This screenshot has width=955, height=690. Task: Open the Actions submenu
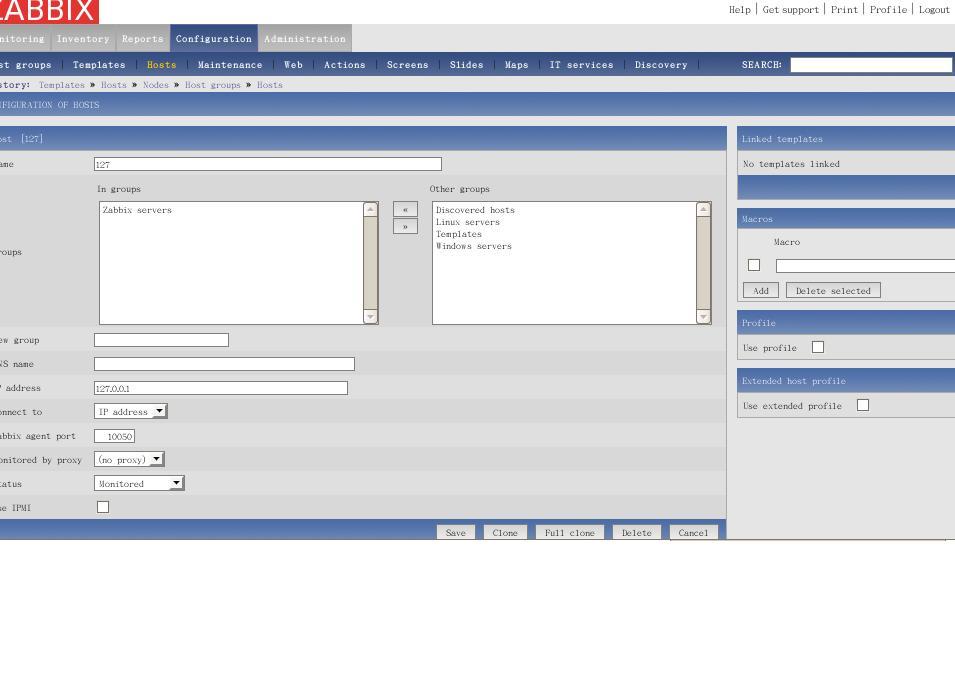pyautogui.click(x=345, y=65)
